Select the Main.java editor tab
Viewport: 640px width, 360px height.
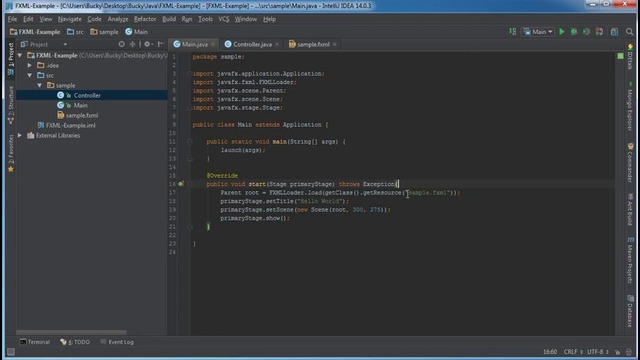click(x=194, y=44)
